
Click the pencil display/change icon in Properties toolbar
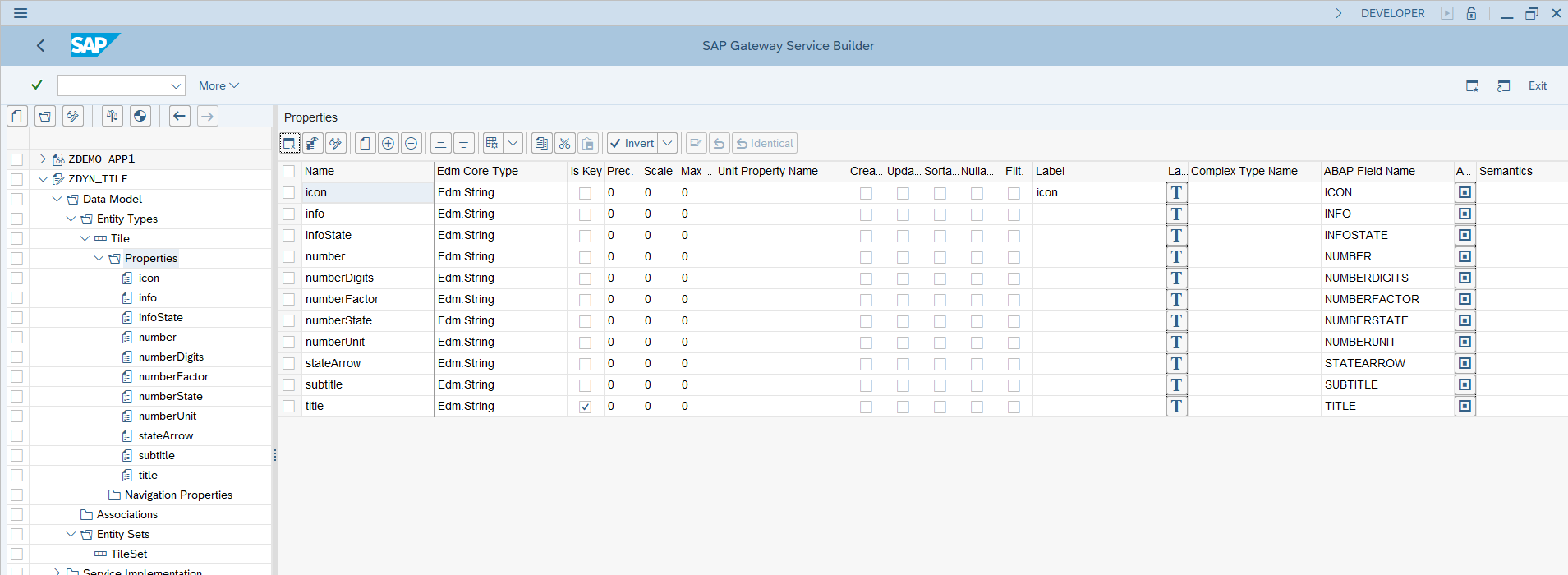pos(335,143)
